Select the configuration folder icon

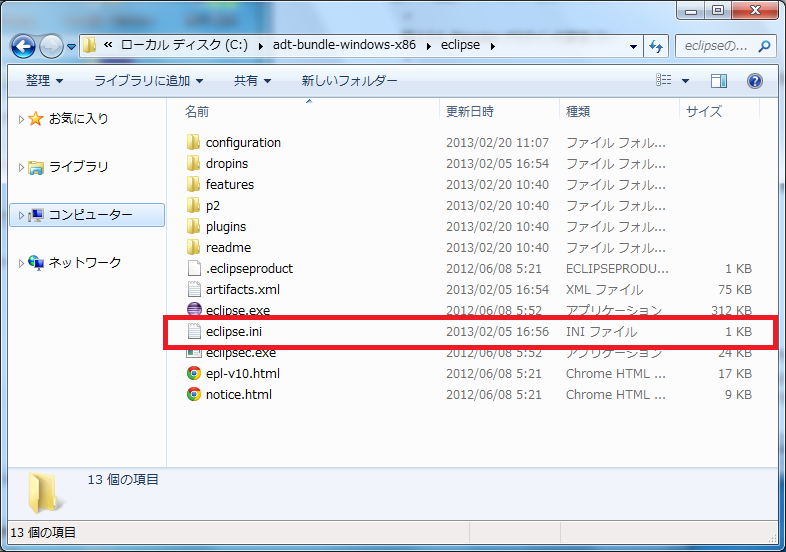pyautogui.click(x=193, y=142)
